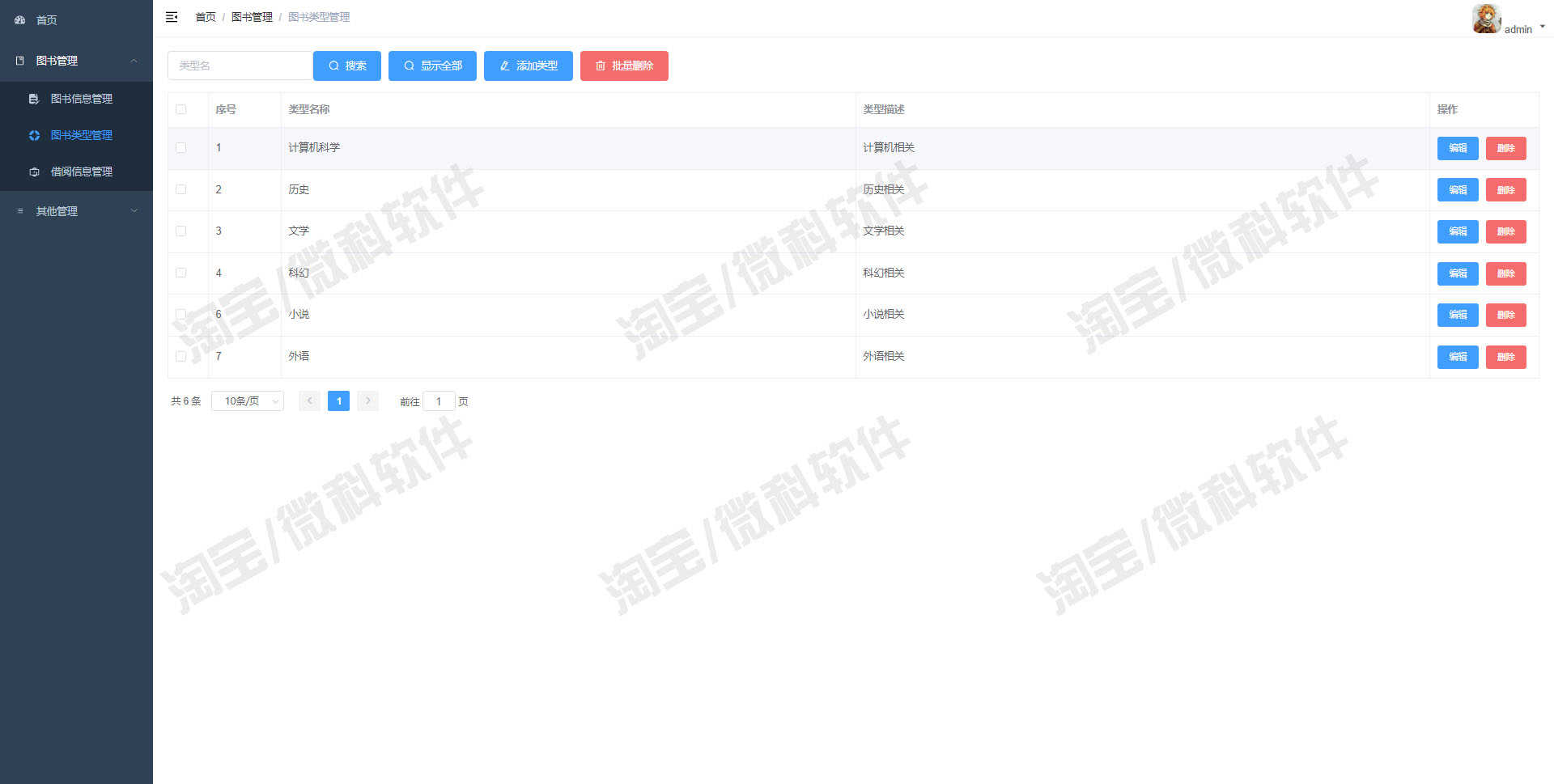
Task: Check the row for 科幻
Action: pyautogui.click(x=181, y=273)
